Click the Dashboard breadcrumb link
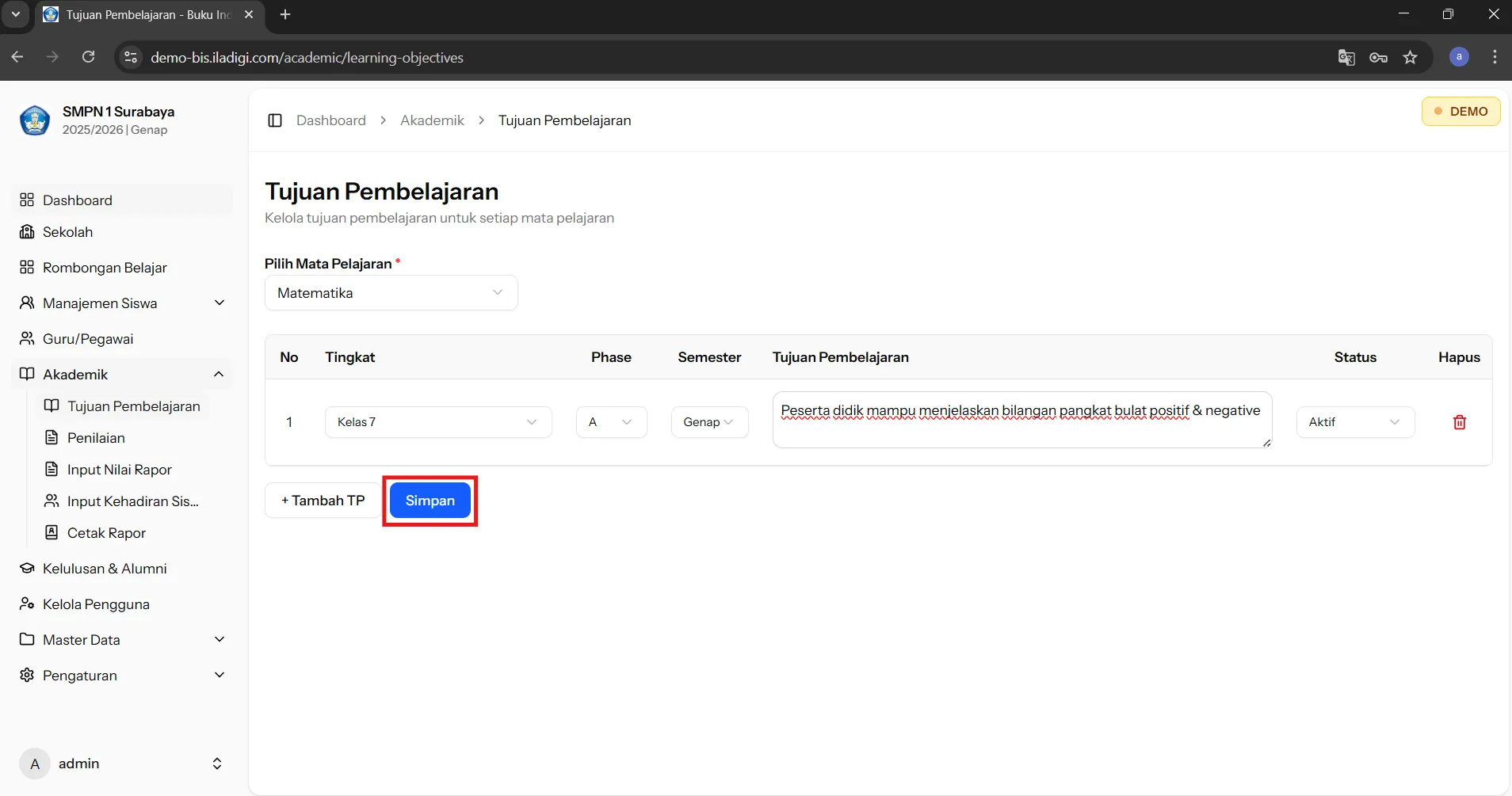 pos(331,120)
